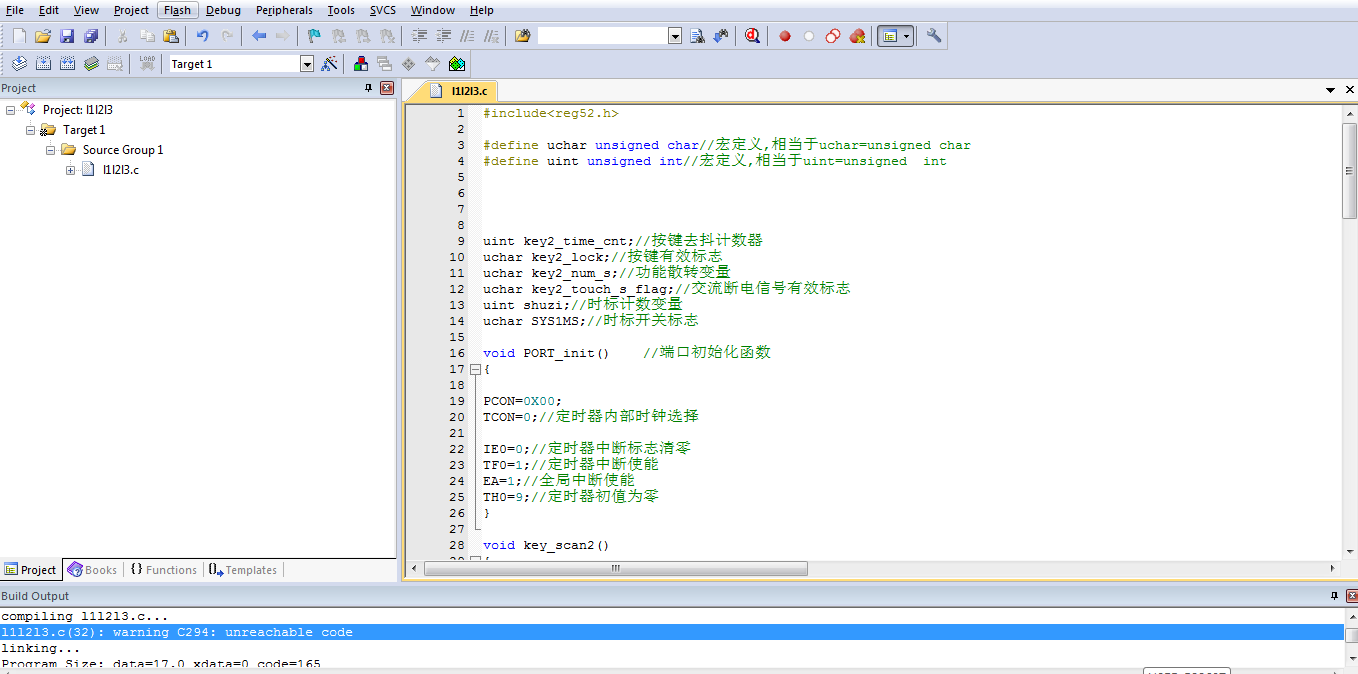
Task: Open the Flash menu
Action: [178, 10]
